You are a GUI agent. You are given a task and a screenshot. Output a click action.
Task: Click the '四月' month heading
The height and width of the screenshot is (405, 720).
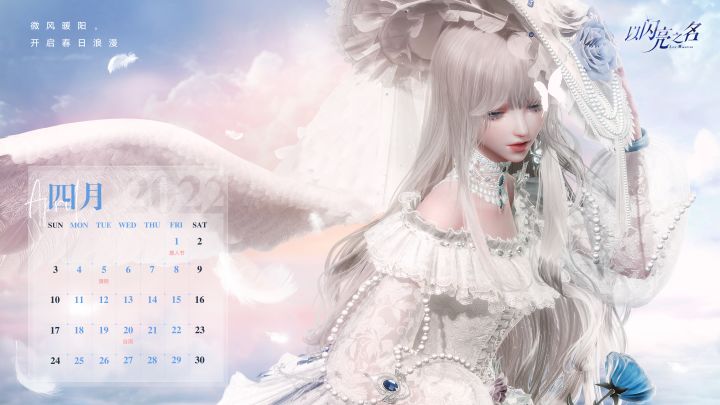click(75, 196)
